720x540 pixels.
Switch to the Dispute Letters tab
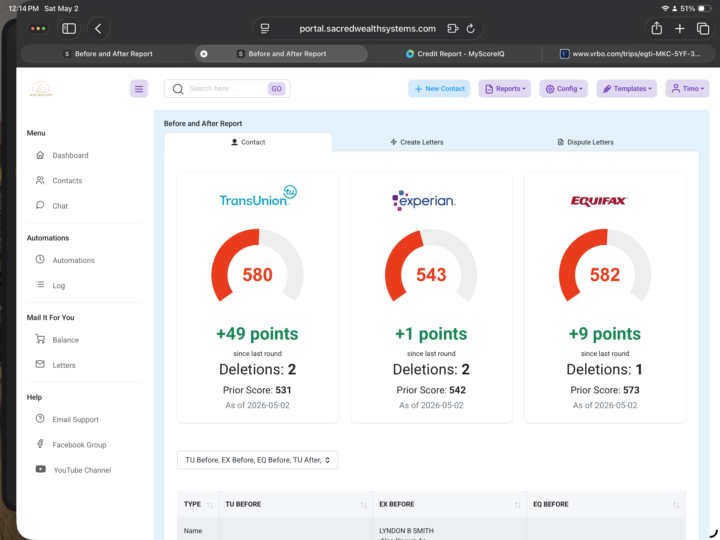[585, 142]
